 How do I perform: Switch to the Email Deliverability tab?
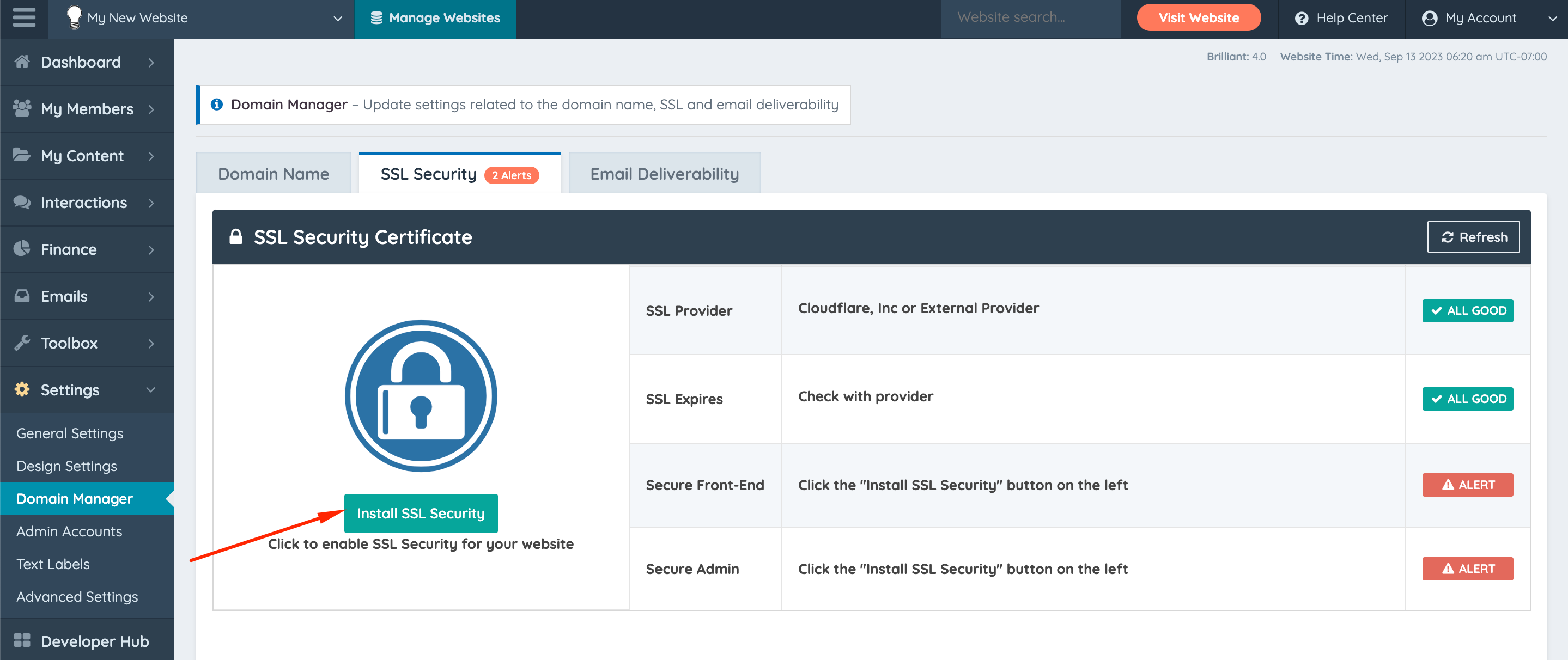point(664,174)
